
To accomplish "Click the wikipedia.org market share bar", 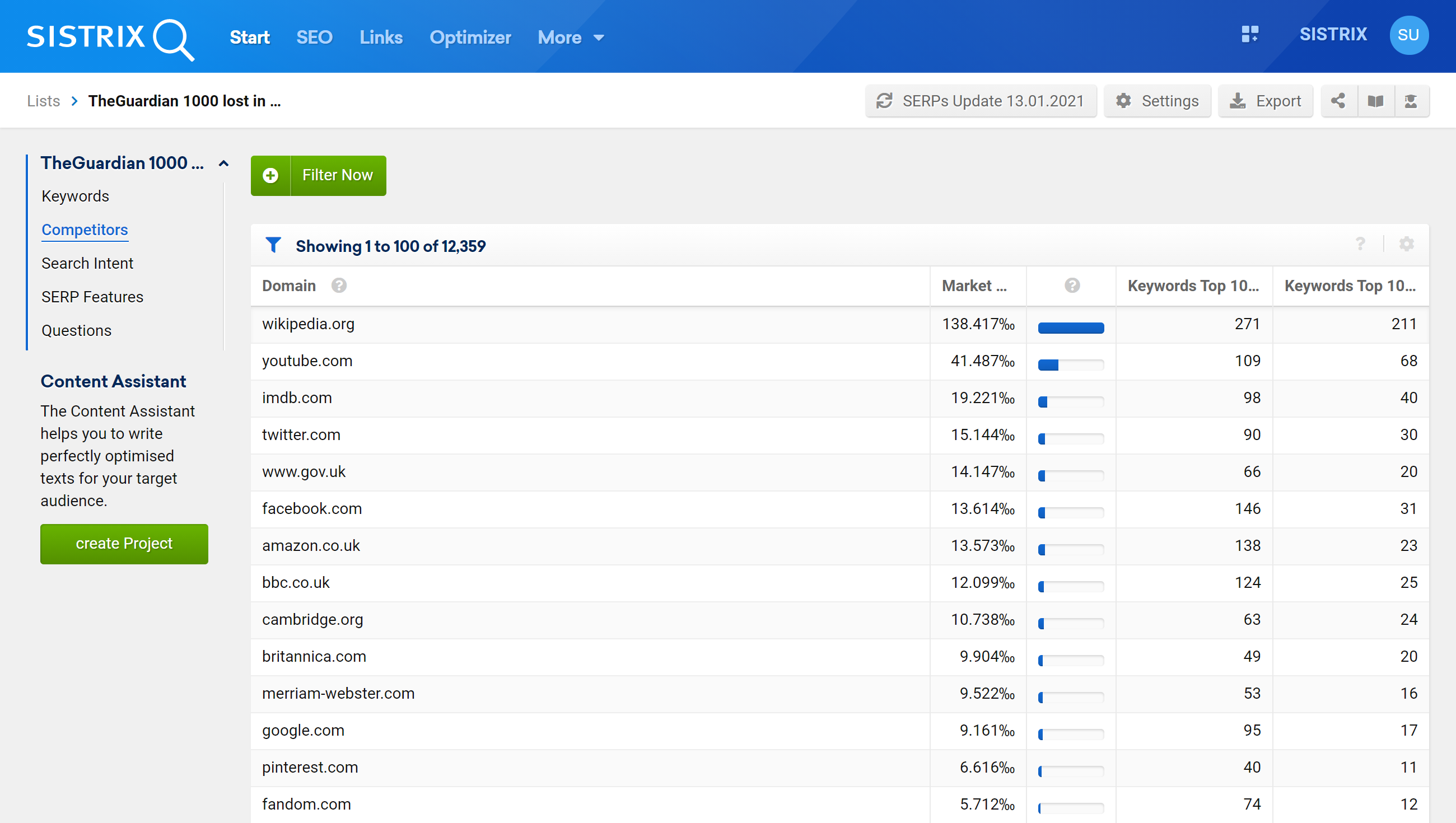I will (x=1071, y=328).
